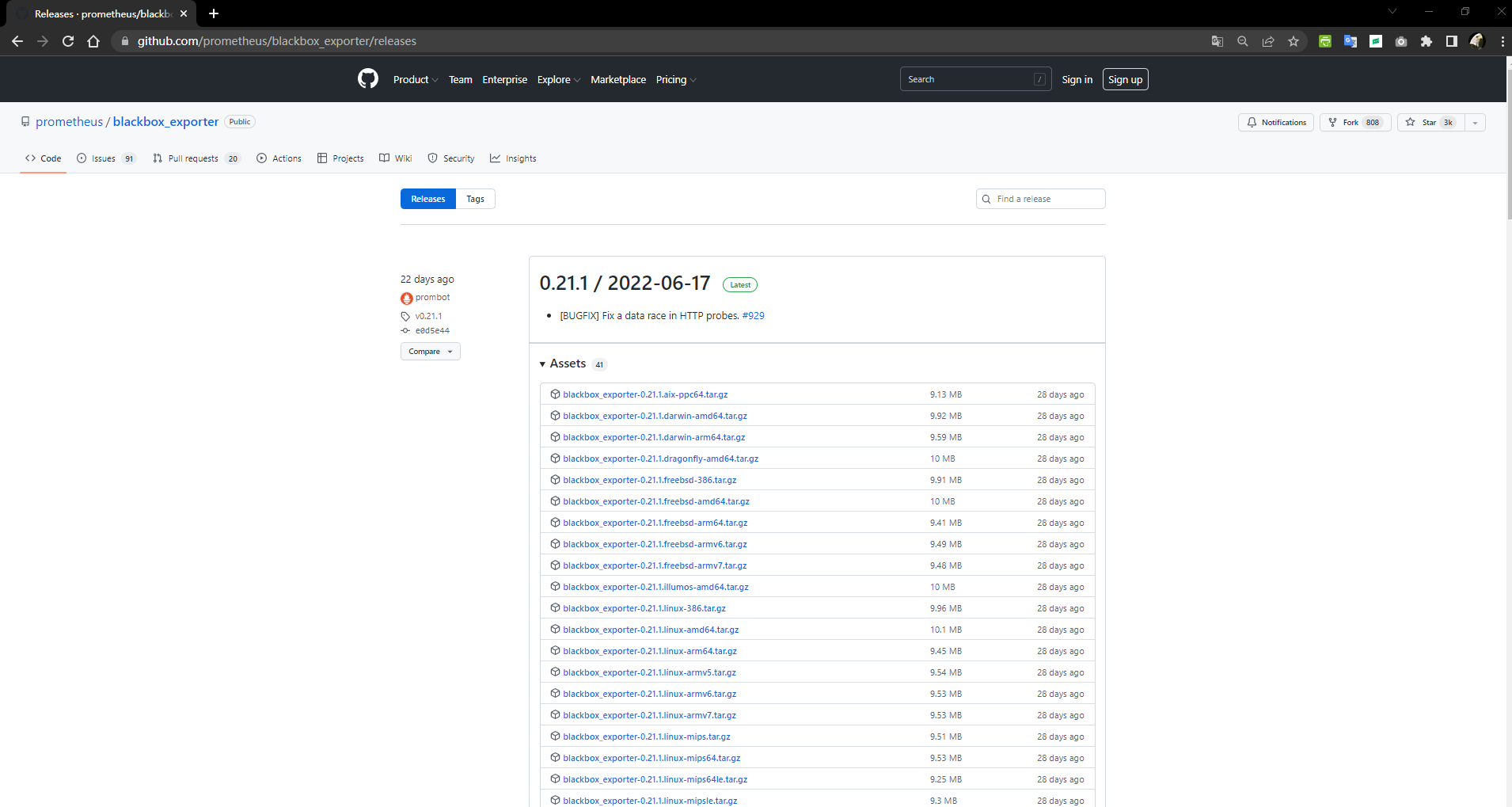Image resolution: width=1512 pixels, height=807 pixels.
Task: Fork the blackbox_exporter repository
Action: [x=1355, y=122]
